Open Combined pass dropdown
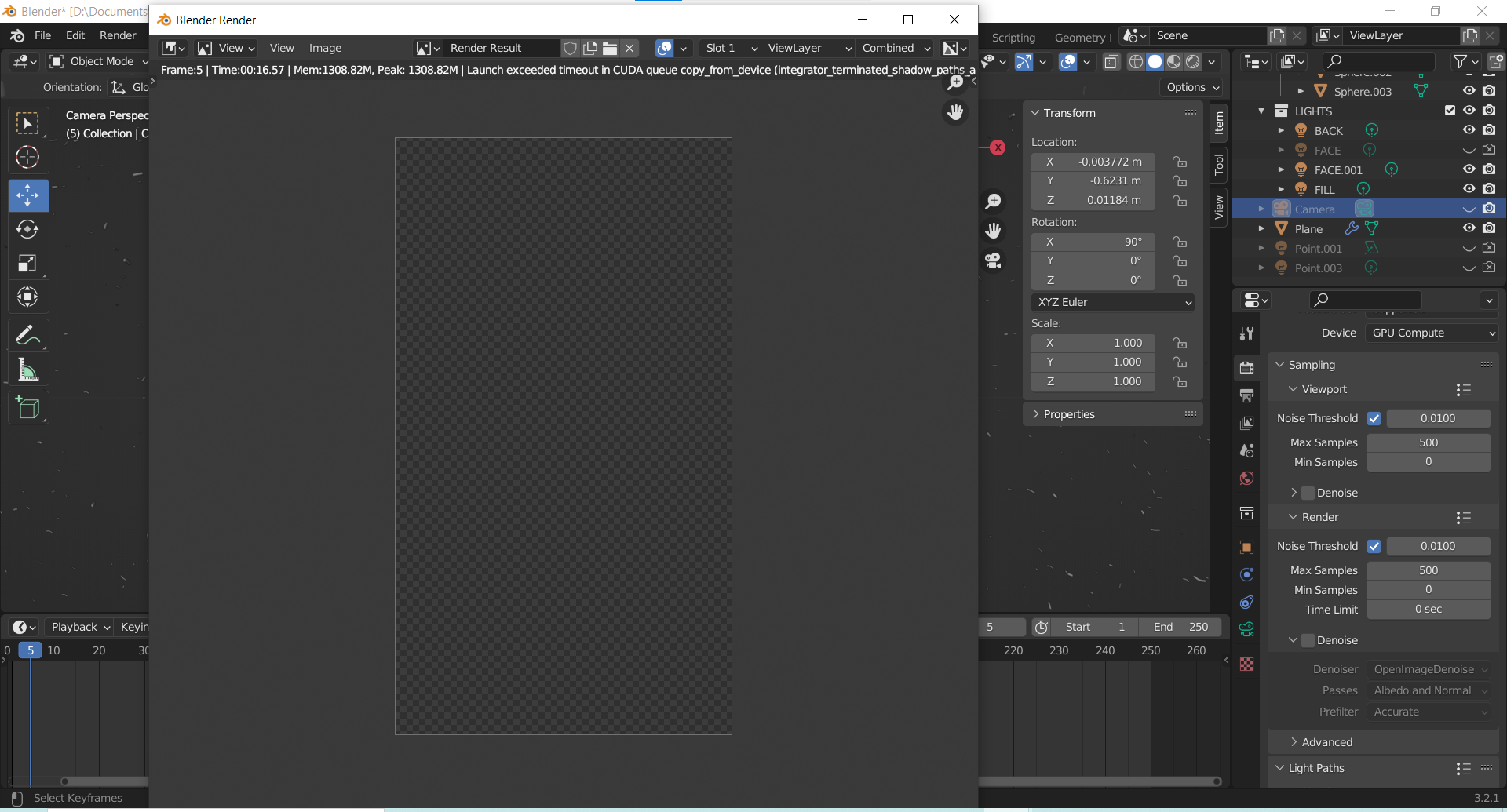This screenshot has width=1507, height=812. (x=895, y=48)
